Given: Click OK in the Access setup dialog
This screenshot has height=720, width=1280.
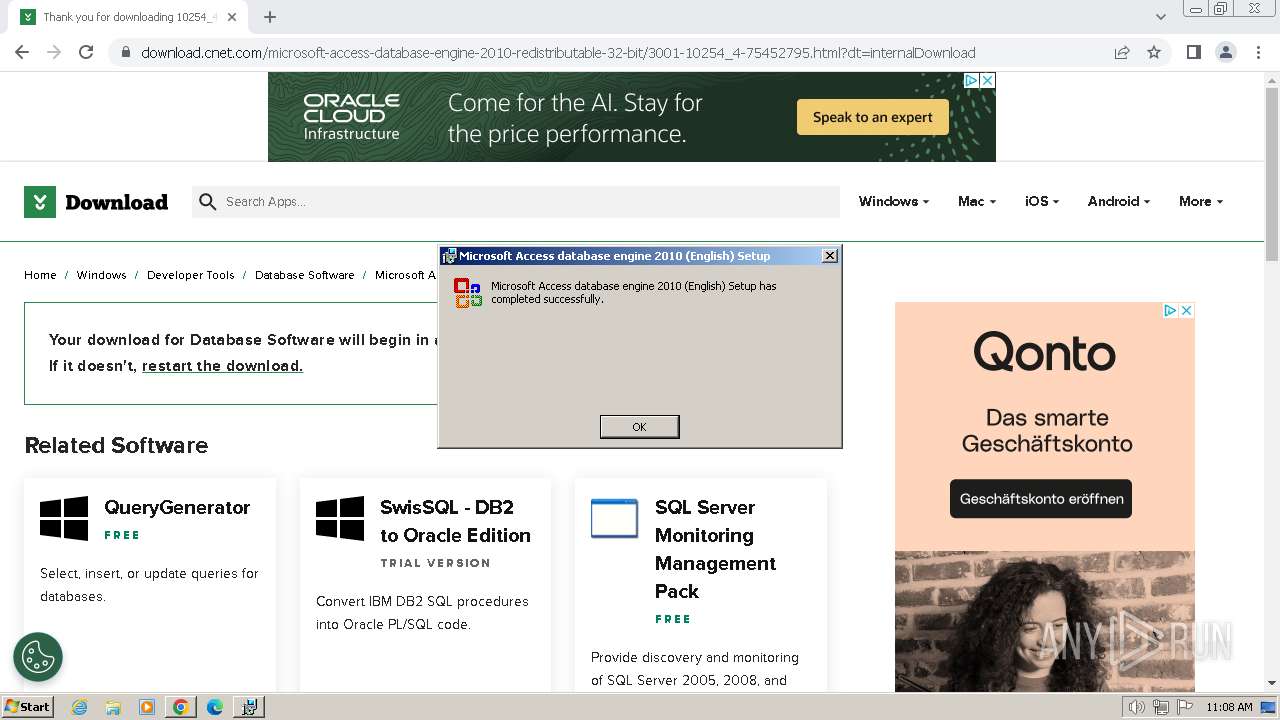Looking at the screenshot, I should point(639,427).
